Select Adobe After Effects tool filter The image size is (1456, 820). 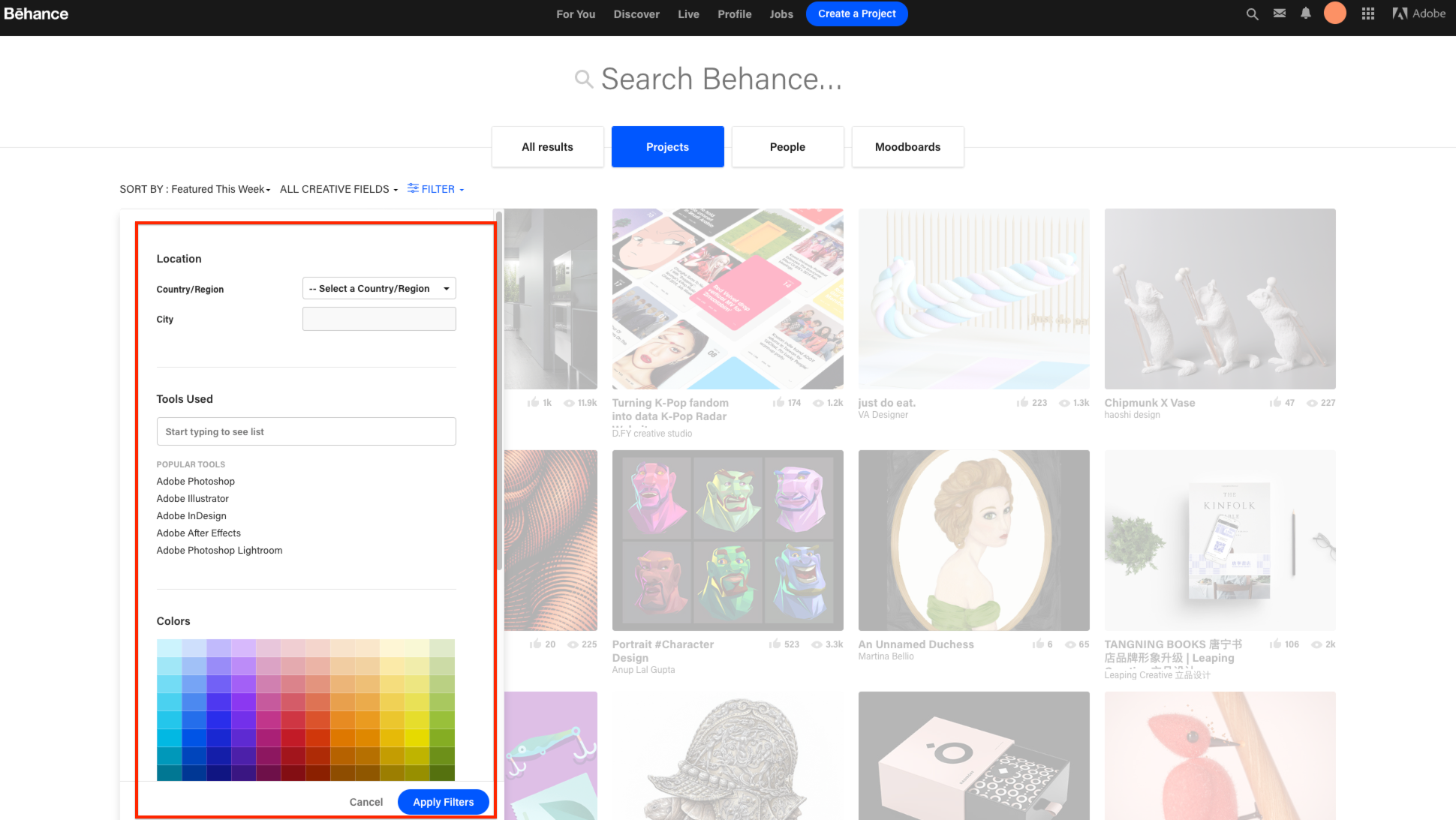click(x=199, y=533)
